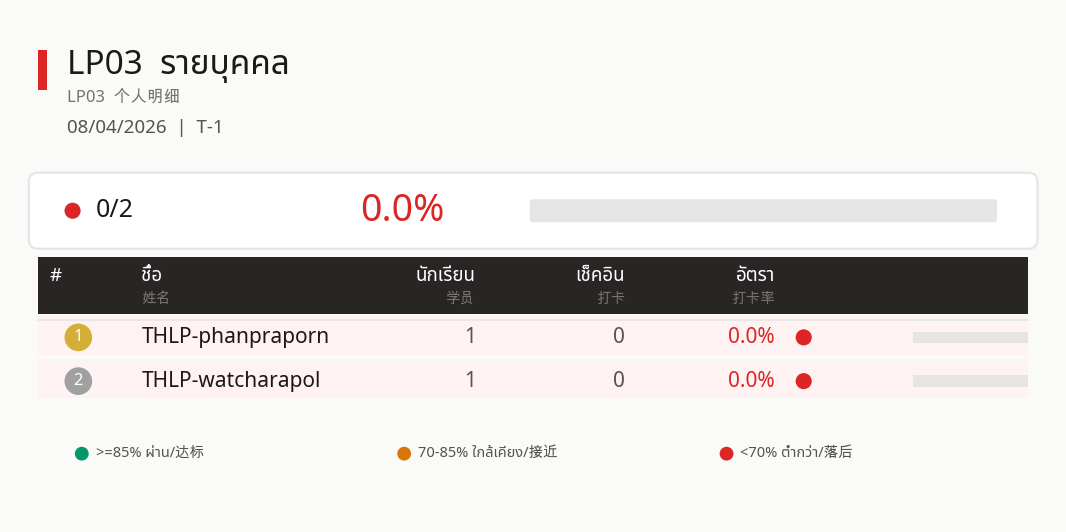This screenshot has height=532, width=1066.
Task: Click orange legend dot for 70-85%
Action: coord(404,453)
